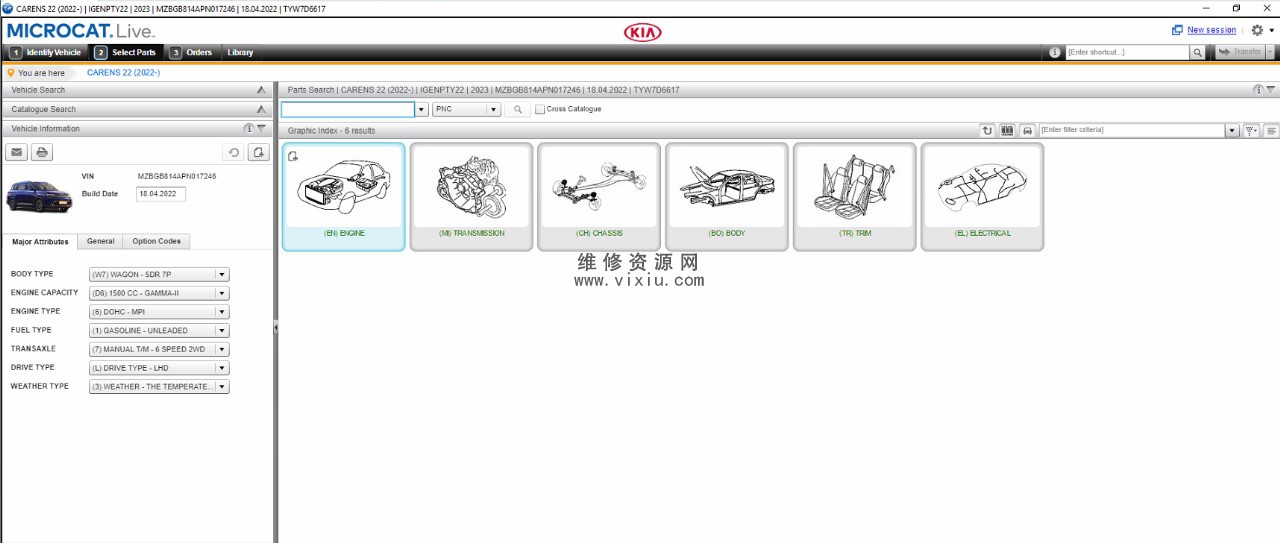Image resolution: width=1280 pixels, height=543 pixels.
Task: Click the small bookmark icon on the ENGINE tile
Action: click(x=293, y=155)
